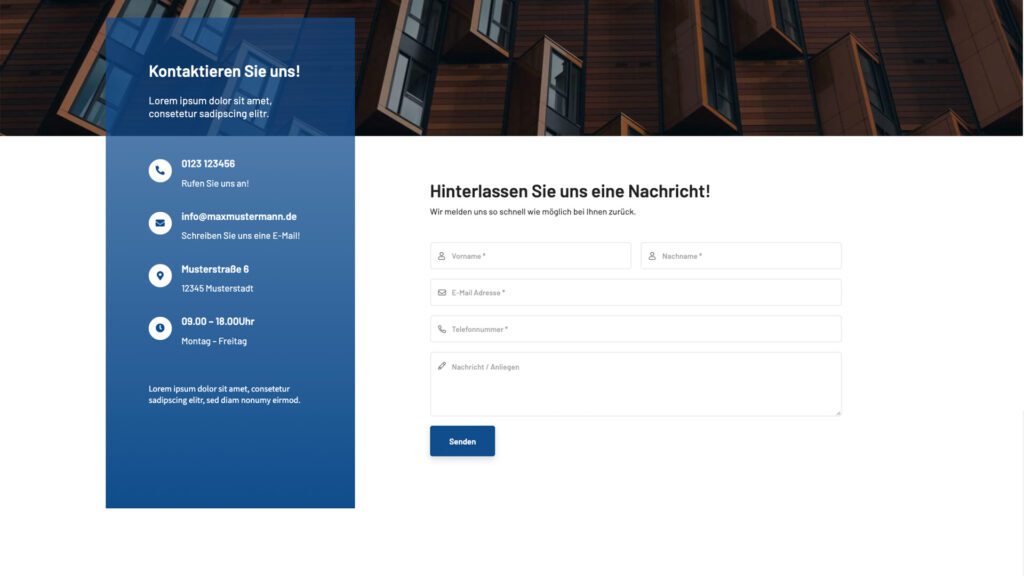Viewport: 1024px width, 576px height.
Task: Click the envelope icon in the E-Mail Adresse field
Action: [442, 293]
